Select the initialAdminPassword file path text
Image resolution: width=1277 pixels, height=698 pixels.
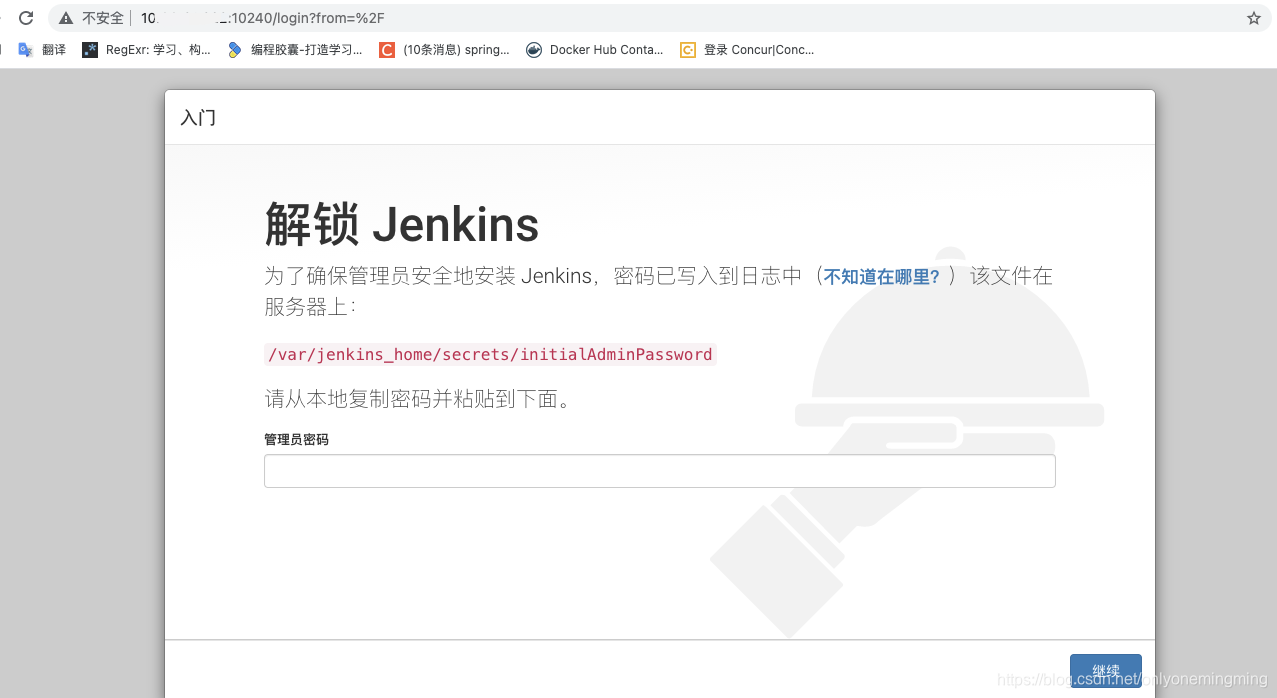(490, 354)
